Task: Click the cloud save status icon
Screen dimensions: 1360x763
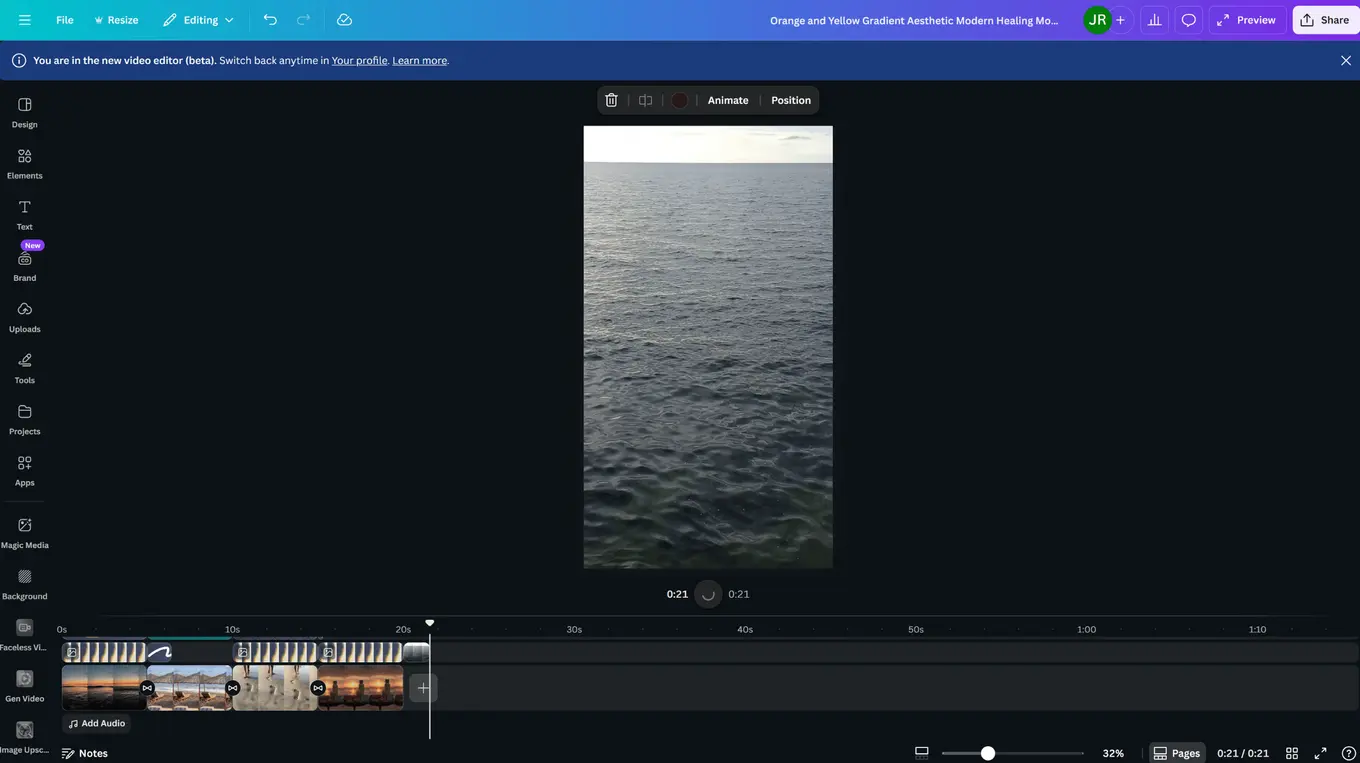Action: (x=344, y=20)
